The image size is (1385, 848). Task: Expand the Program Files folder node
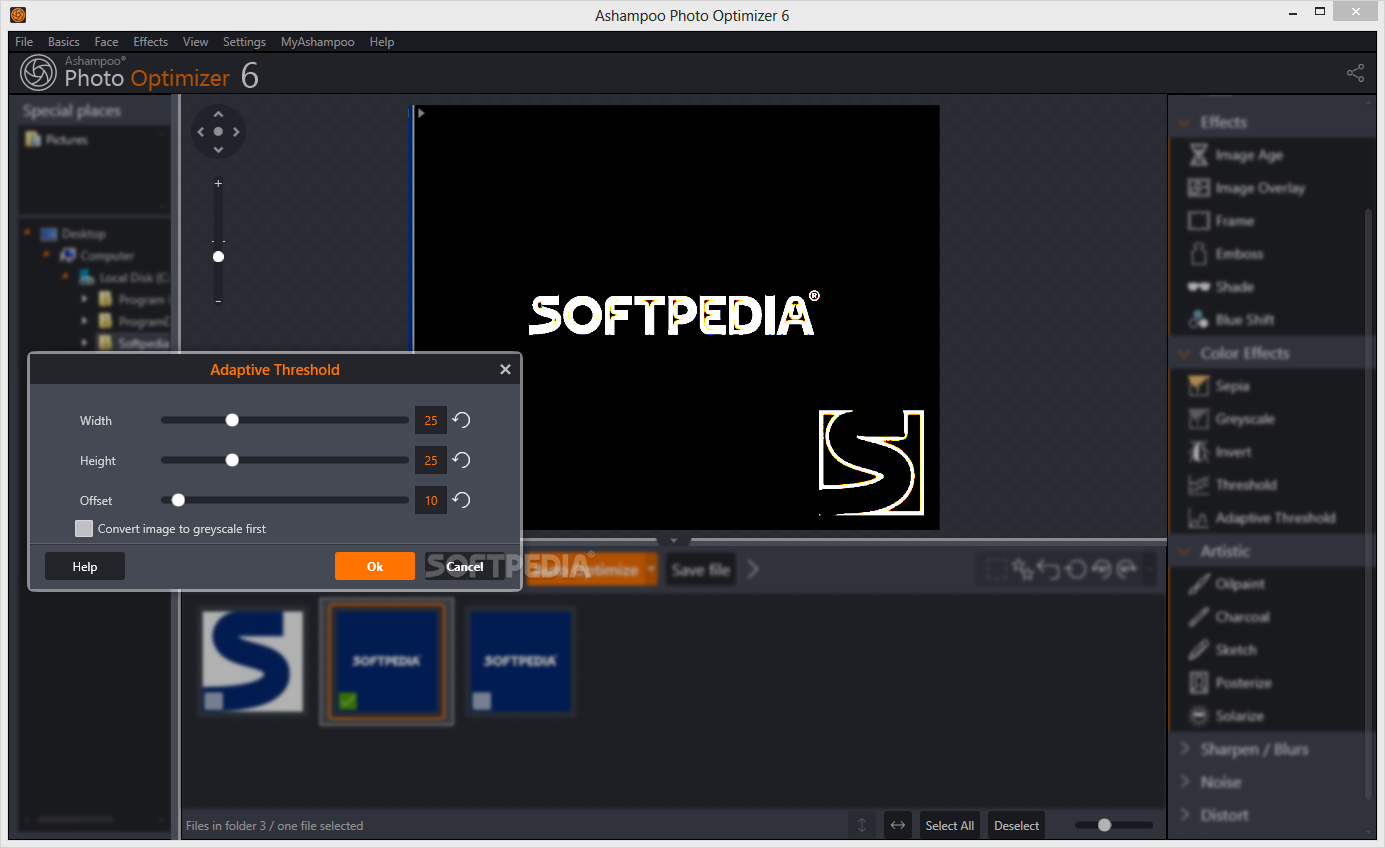84,299
